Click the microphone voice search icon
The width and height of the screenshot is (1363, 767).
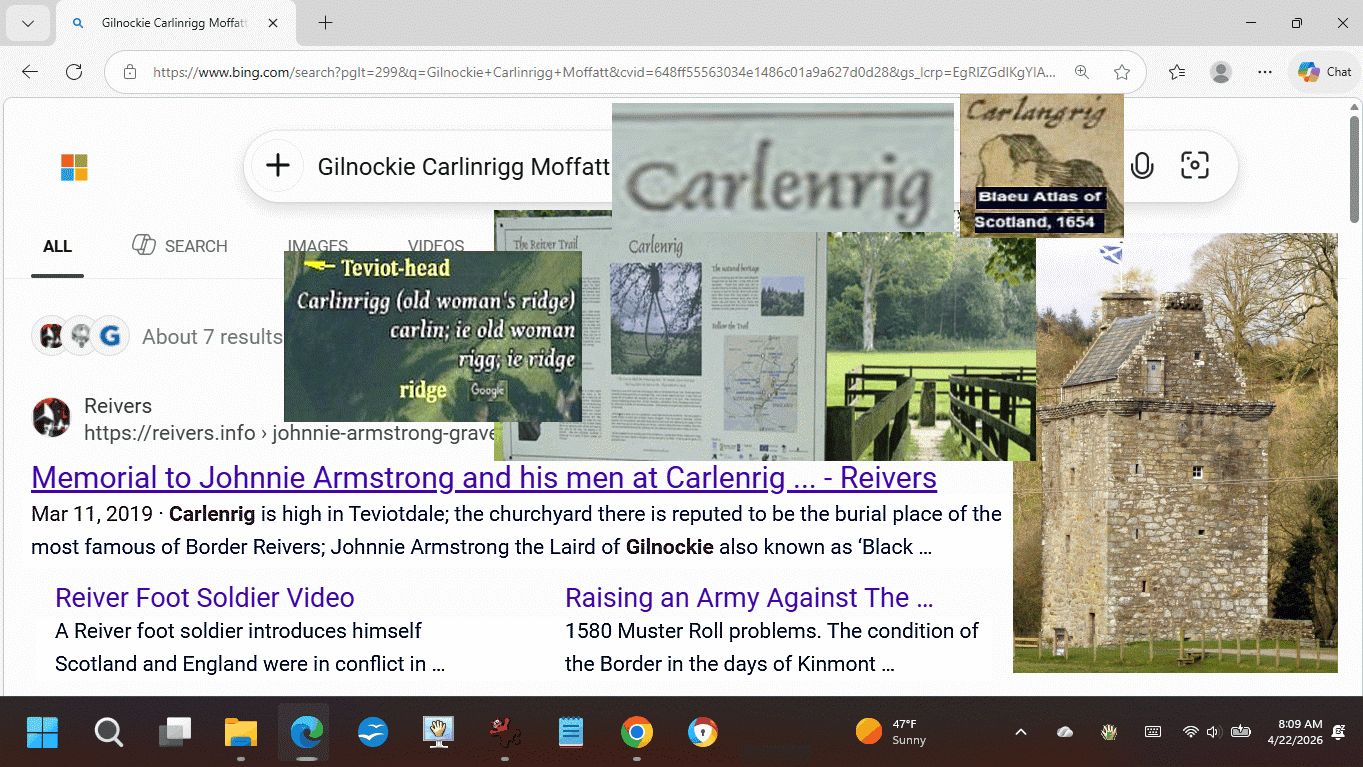click(x=1142, y=166)
